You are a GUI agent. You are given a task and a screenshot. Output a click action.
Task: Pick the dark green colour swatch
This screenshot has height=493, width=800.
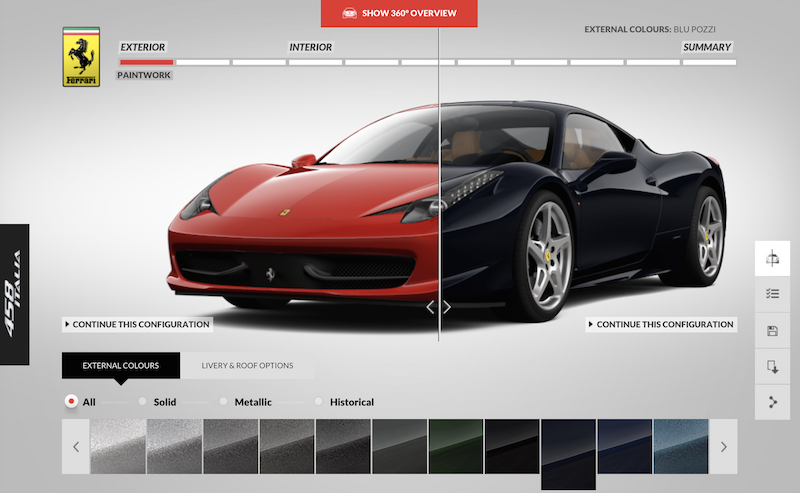[x=456, y=447]
